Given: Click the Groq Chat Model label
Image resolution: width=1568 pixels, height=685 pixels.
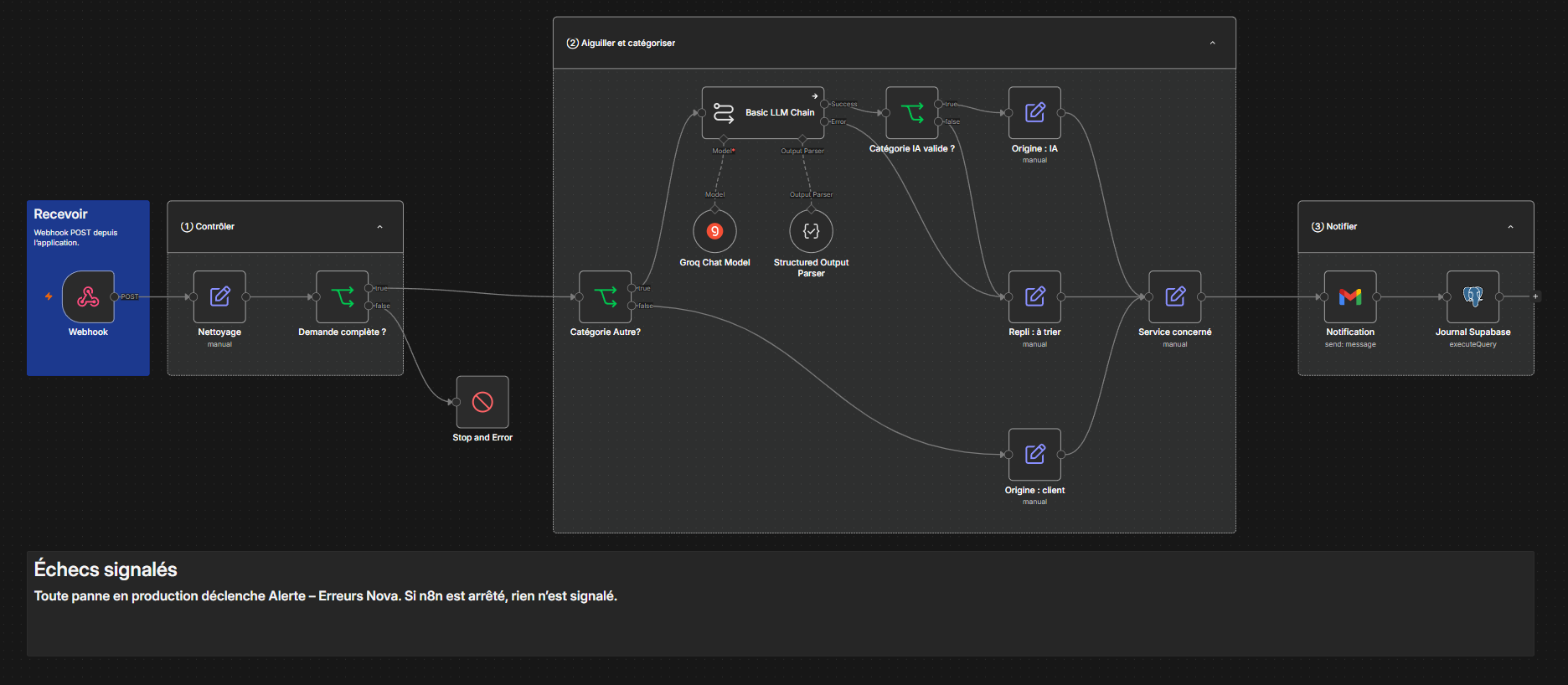Looking at the screenshot, I should [714, 262].
